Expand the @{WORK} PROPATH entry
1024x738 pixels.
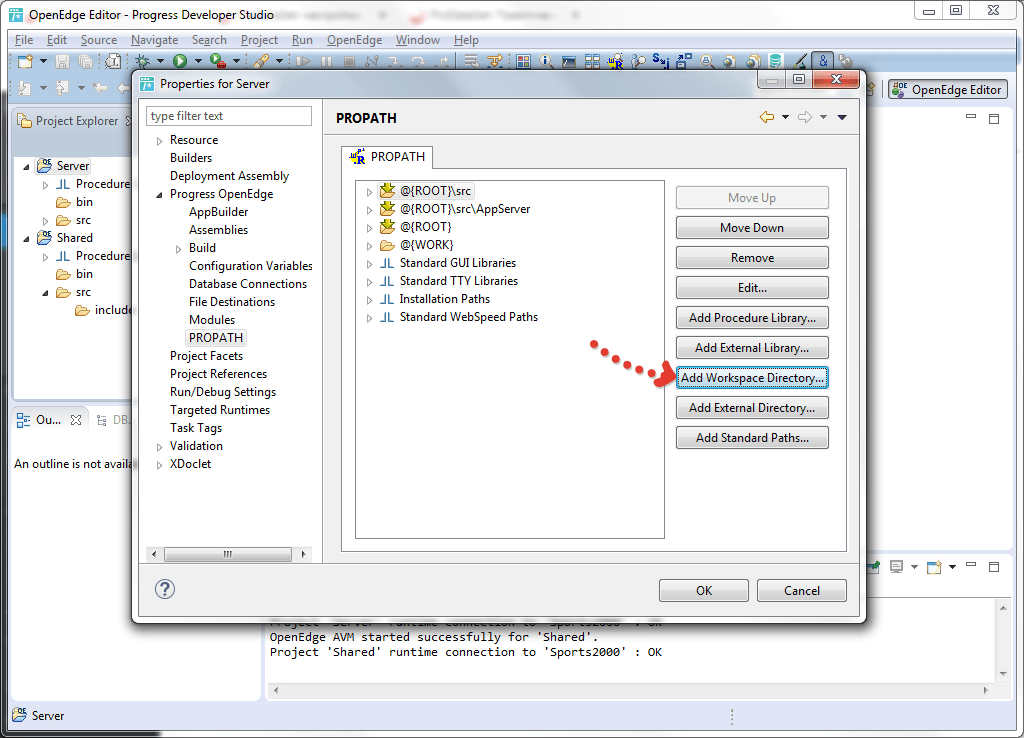(x=369, y=246)
